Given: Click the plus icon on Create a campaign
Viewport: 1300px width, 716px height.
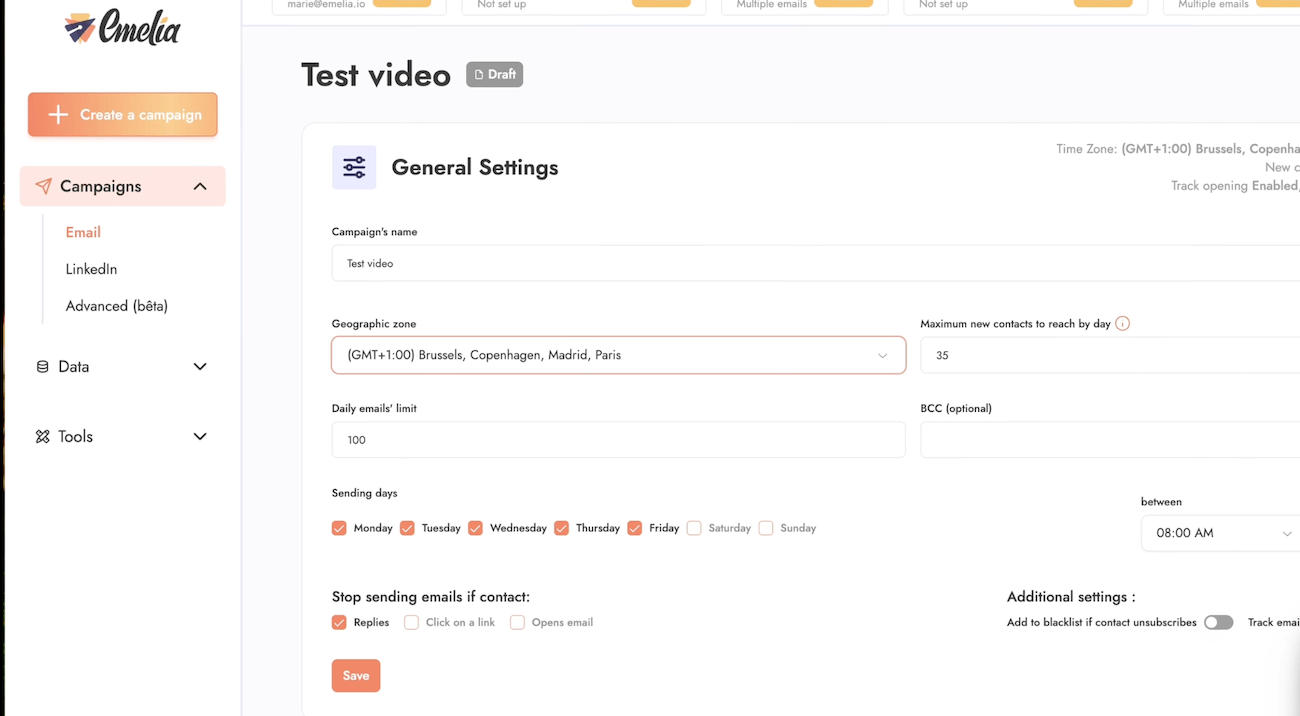Looking at the screenshot, I should [x=58, y=115].
